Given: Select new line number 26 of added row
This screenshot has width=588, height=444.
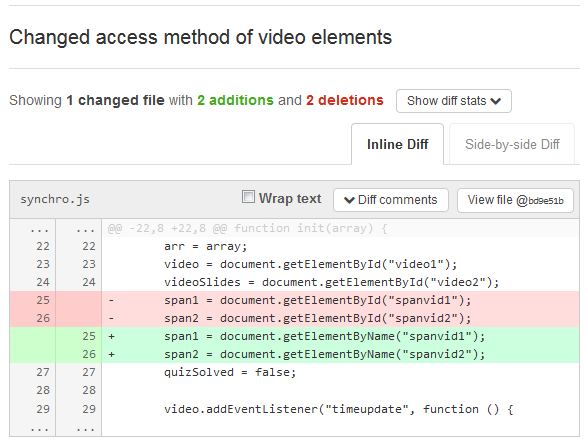Looking at the screenshot, I should click(x=89, y=354).
